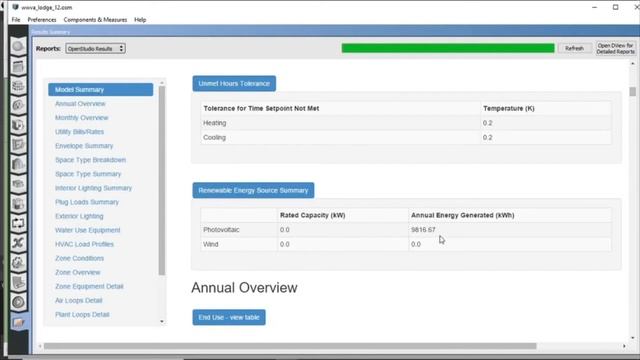
Task: Click the Refresh button
Action: tap(574, 48)
